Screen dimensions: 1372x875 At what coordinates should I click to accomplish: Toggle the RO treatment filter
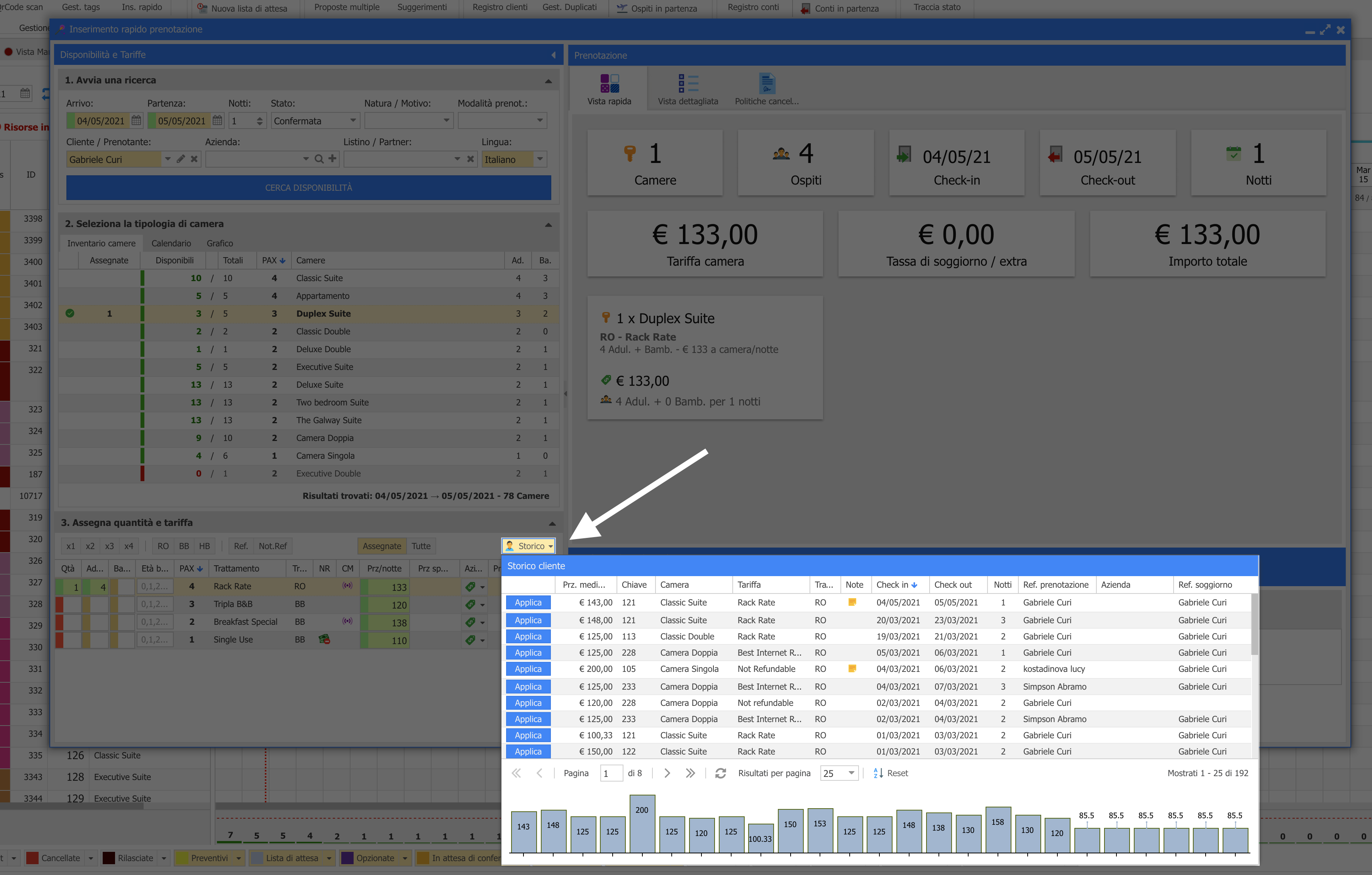point(163,546)
